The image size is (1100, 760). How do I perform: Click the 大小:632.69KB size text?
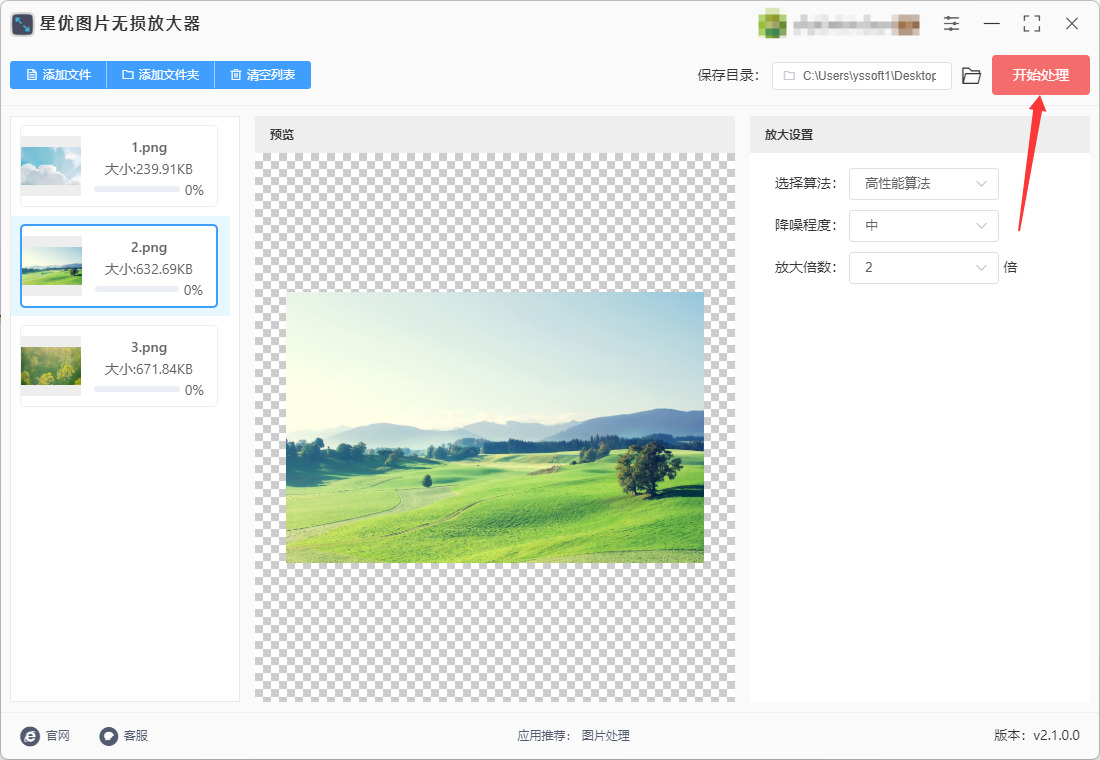click(x=149, y=269)
